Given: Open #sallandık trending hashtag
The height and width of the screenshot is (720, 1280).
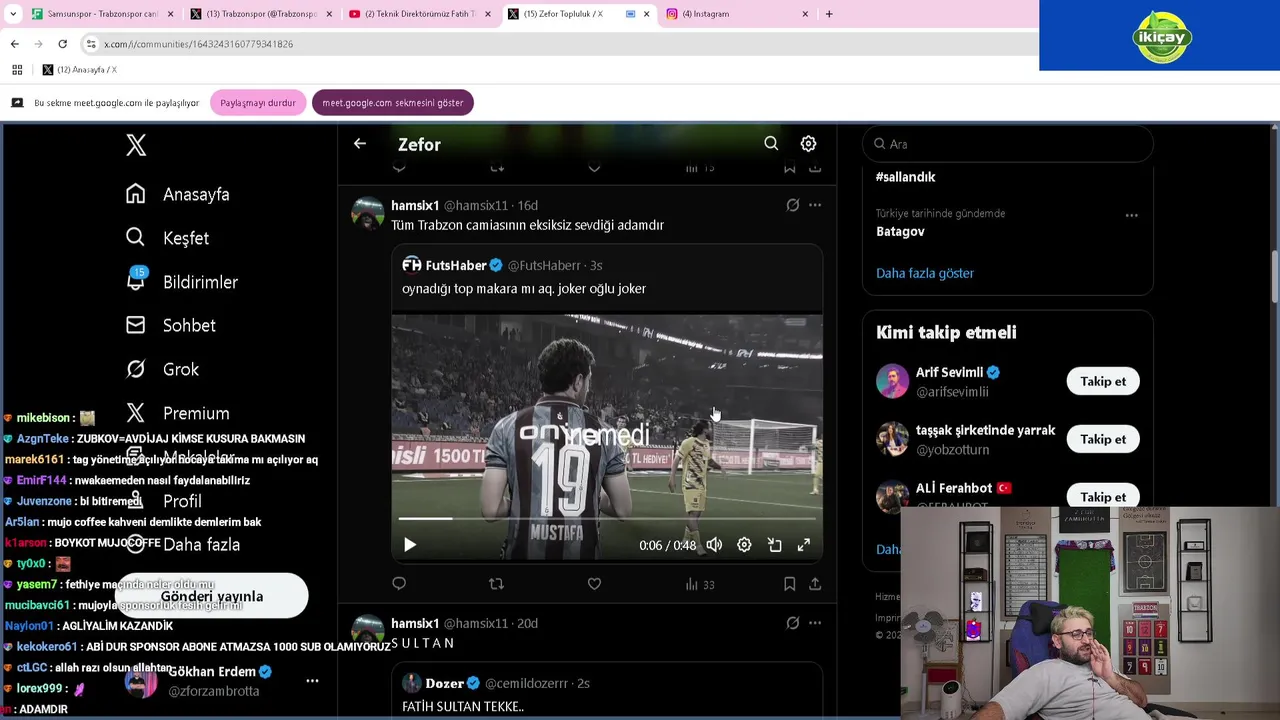Looking at the screenshot, I should [906, 177].
